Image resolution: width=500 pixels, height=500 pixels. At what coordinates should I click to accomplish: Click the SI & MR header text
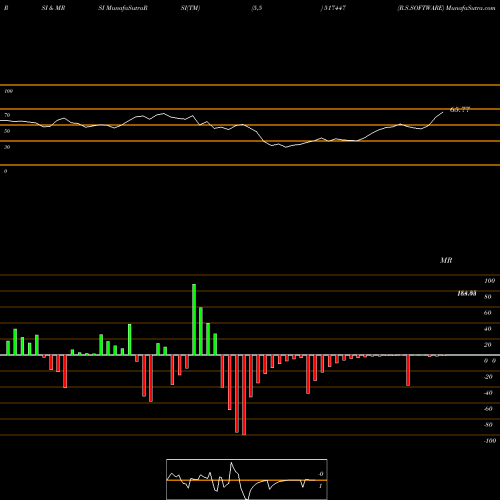[x=53, y=8]
